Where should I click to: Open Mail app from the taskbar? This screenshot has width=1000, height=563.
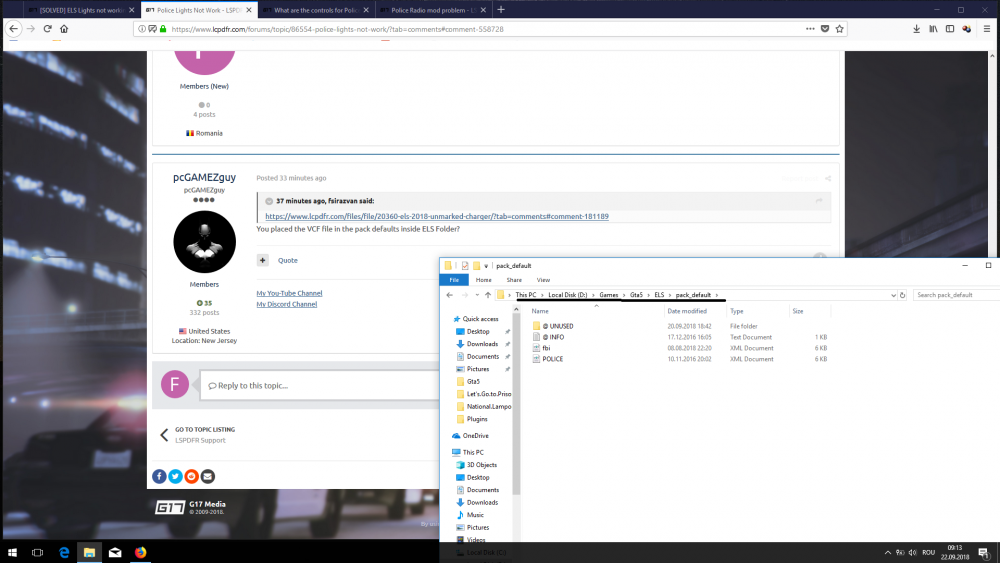[115, 552]
